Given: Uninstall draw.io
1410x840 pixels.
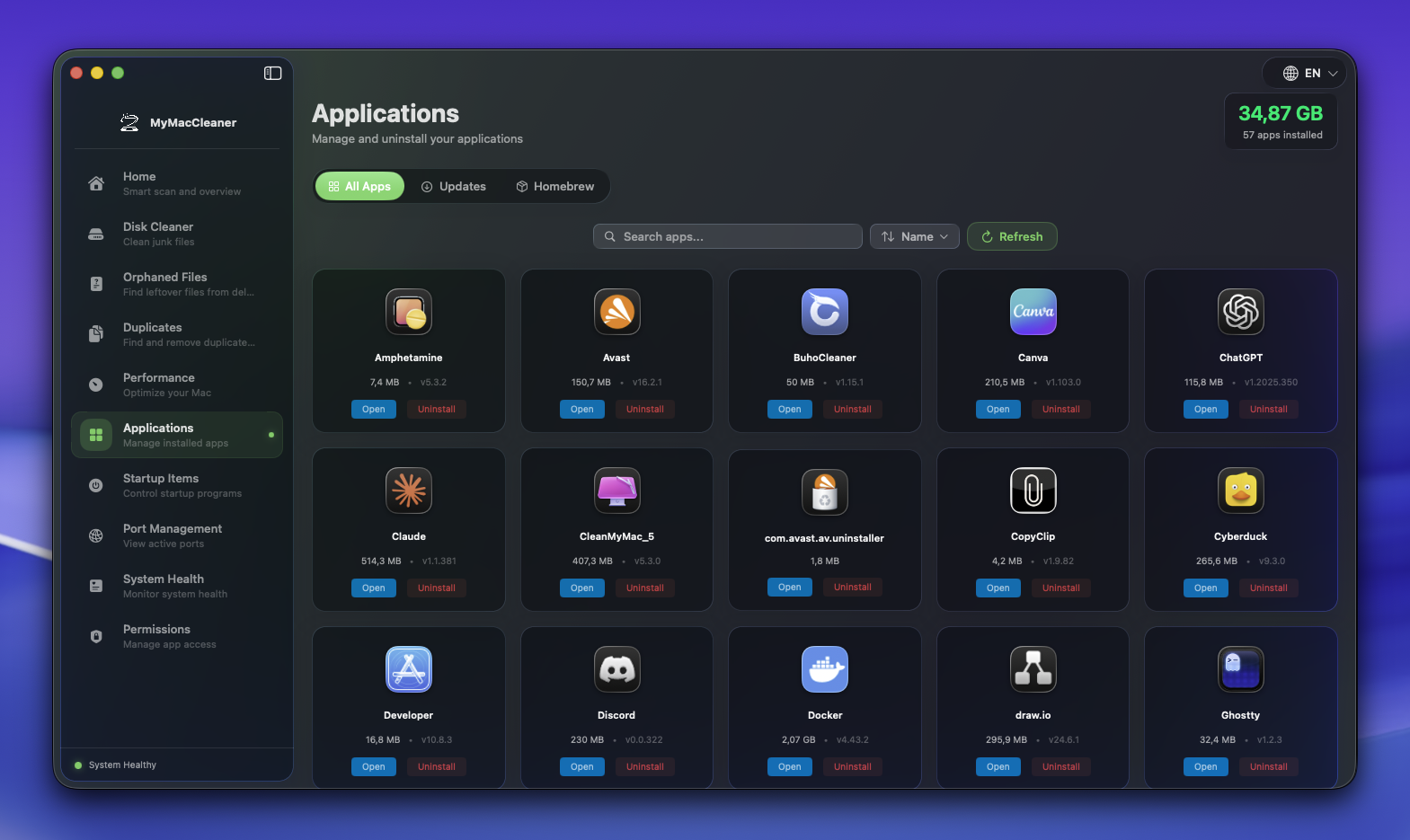Looking at the screenshot, I should [1061, 766].
